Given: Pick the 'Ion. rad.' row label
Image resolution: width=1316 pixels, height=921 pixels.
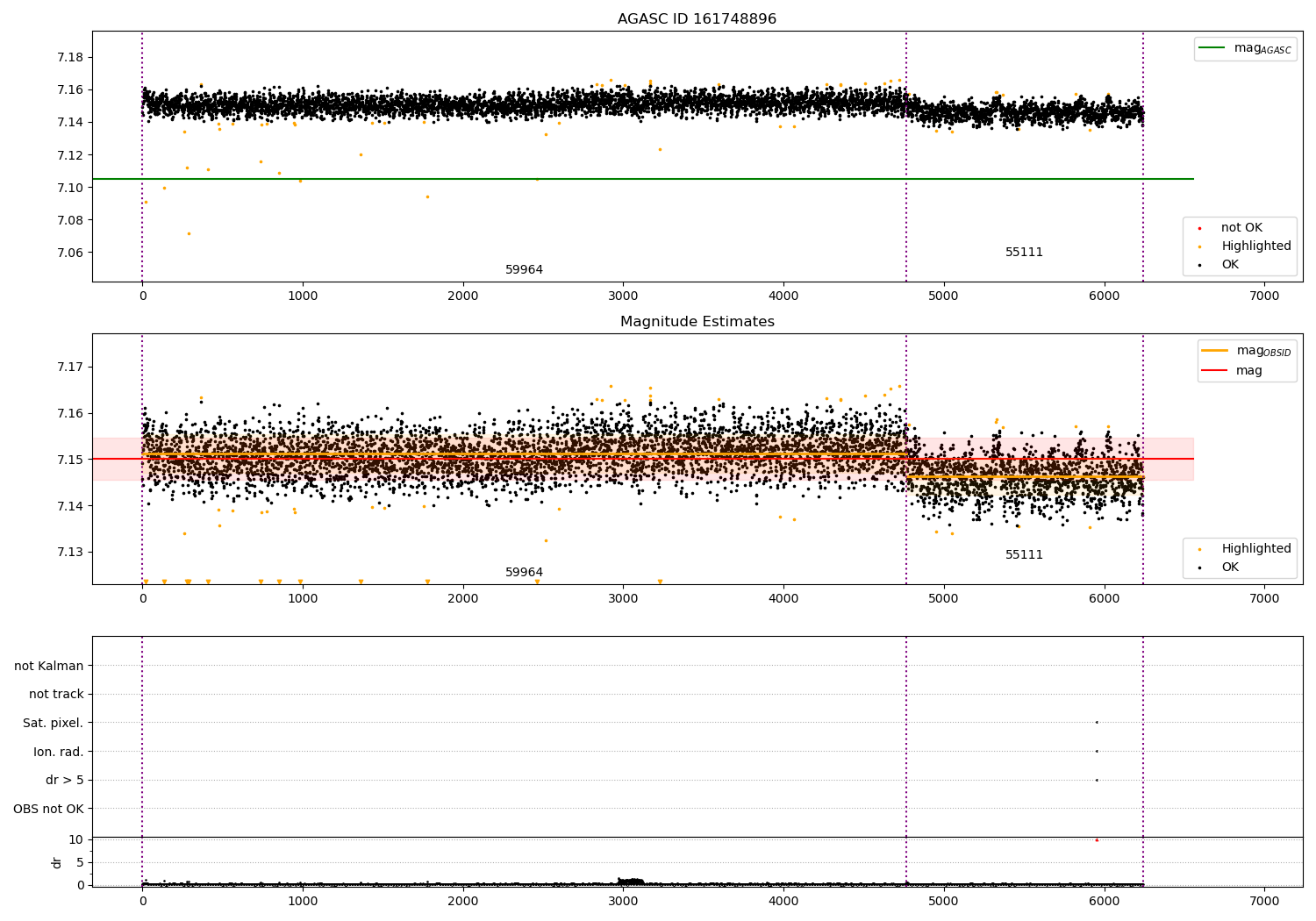Looking at the screenshot, I should tap(58, 752).
